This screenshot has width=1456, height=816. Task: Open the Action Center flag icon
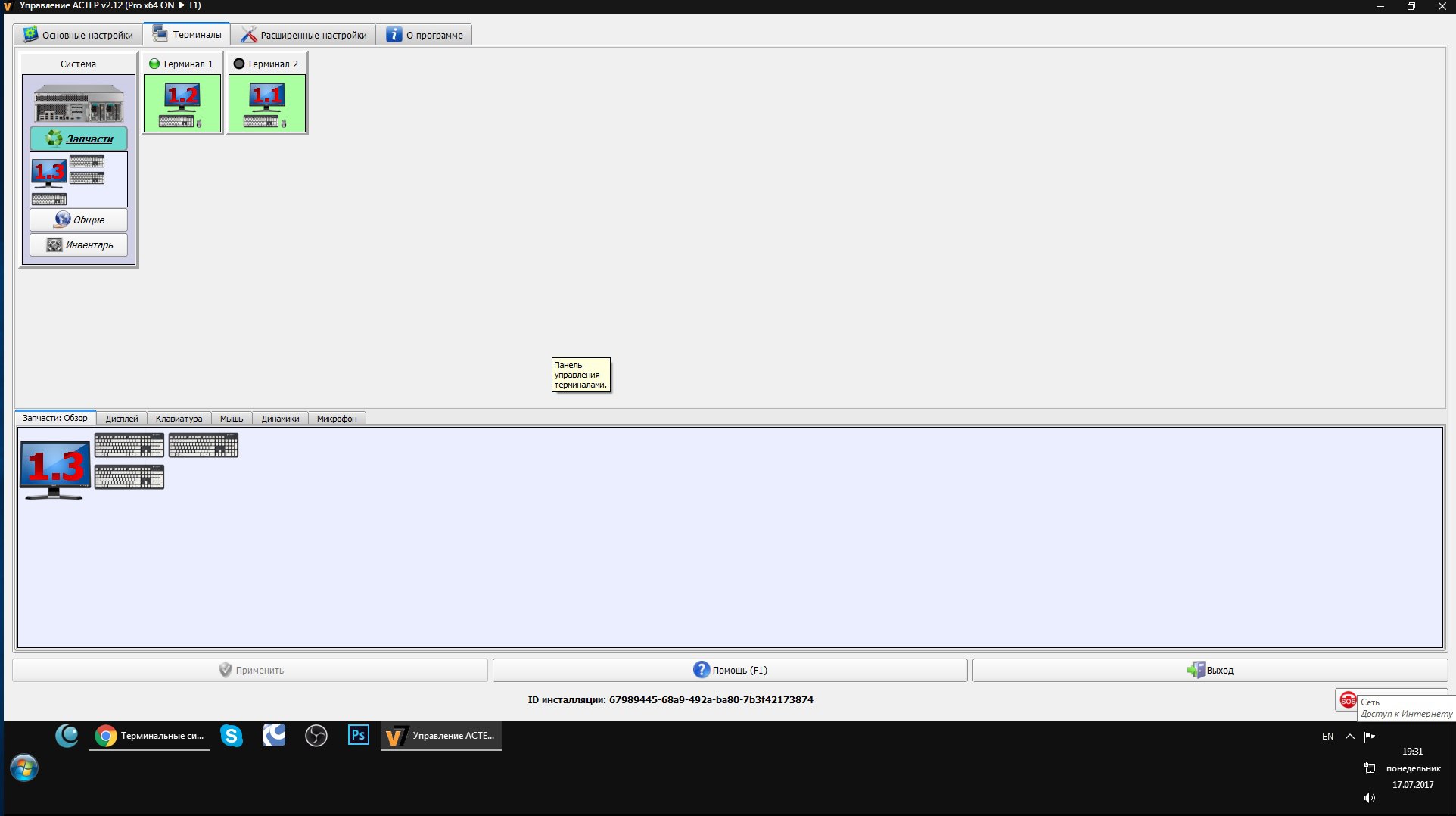pos(1370,736)
